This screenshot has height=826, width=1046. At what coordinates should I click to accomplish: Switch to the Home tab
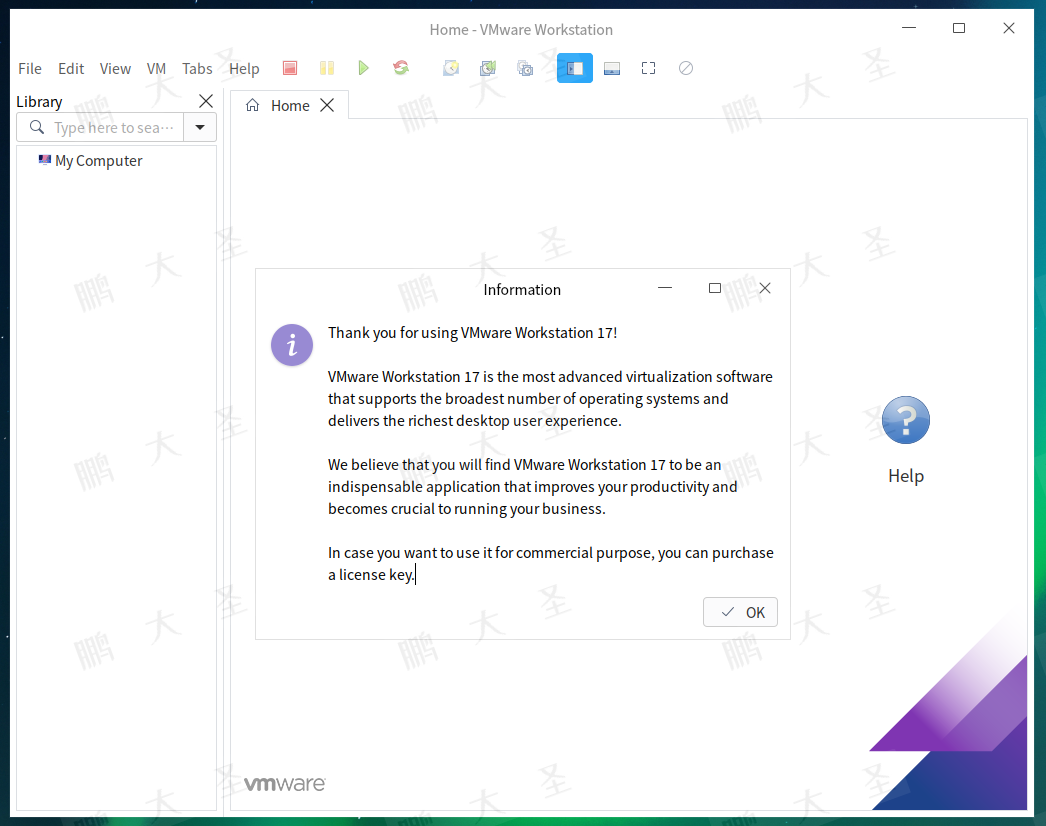(289, 104)
